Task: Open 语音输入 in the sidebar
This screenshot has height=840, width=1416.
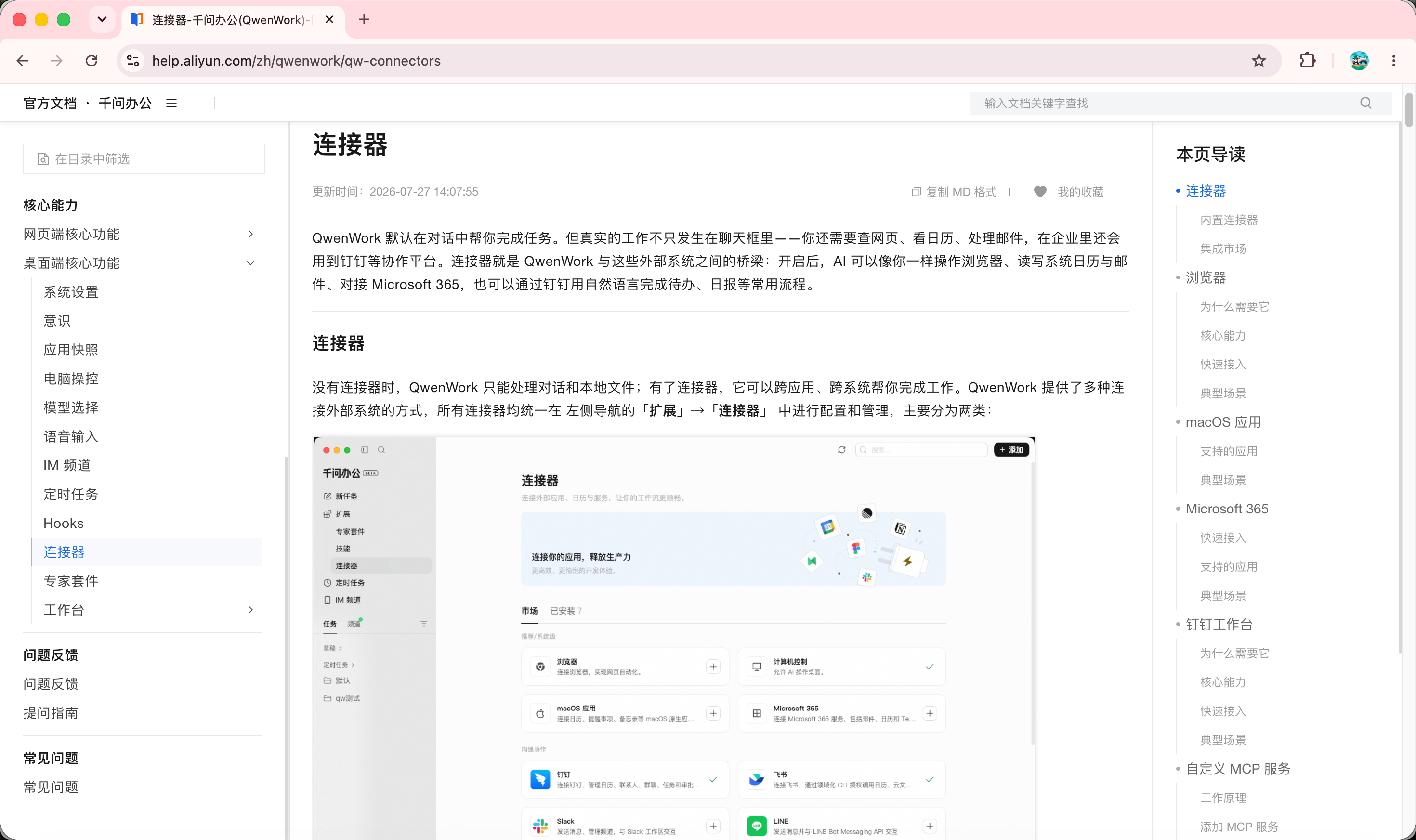Action: coord(71,436)
